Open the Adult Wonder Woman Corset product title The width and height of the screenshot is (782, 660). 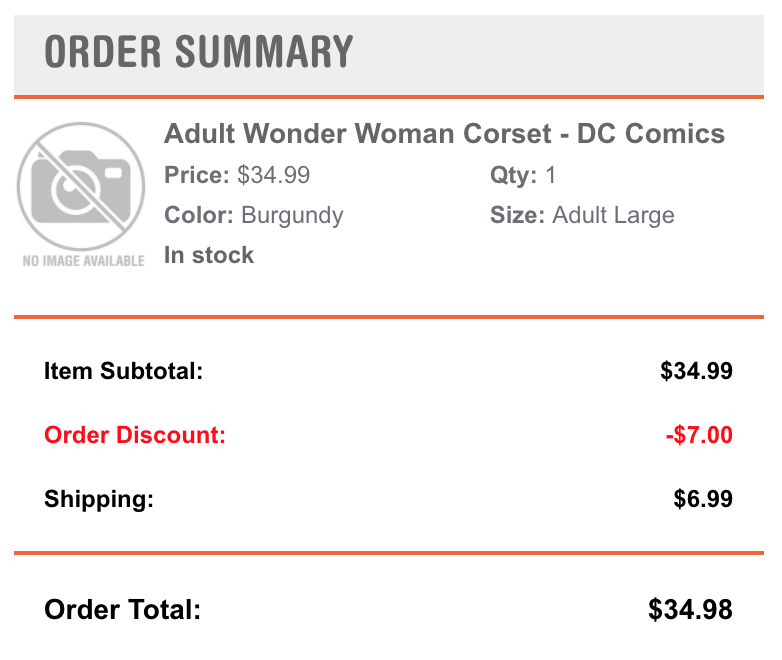[x=444, y=134]
